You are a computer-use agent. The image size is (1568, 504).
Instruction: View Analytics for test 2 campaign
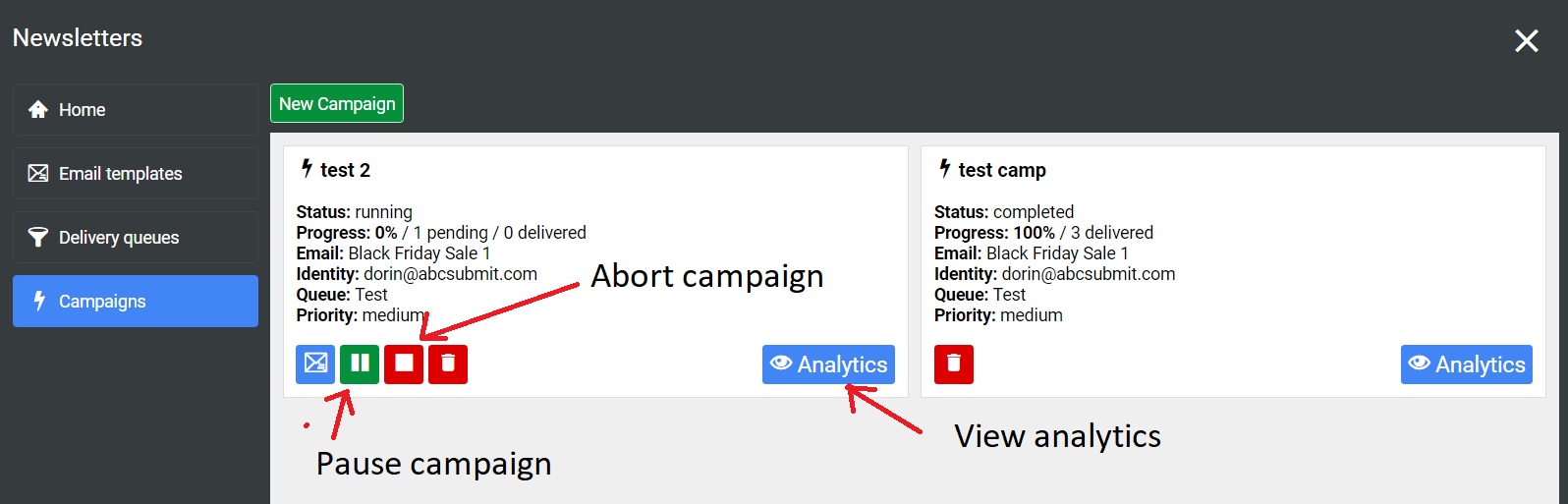tap(828, 364)
